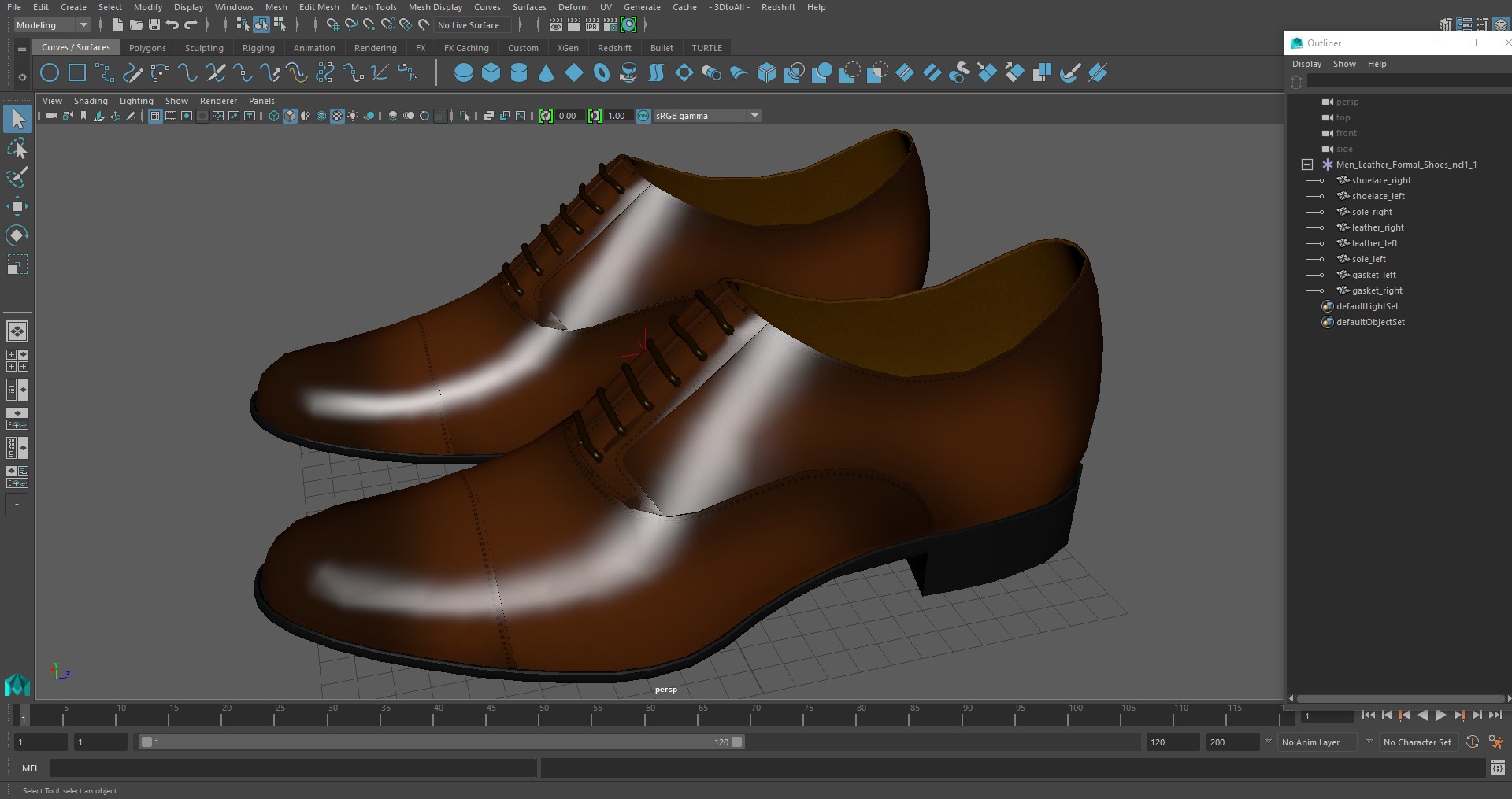Toggle the viewport grid display
The width and height of the screenshot is (1512, 799).
pos(155,116)
